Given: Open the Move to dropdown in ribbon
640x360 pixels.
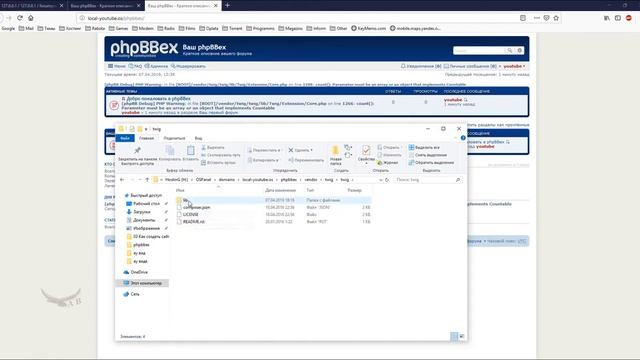Looking at the screenshot, I should pyautogui.click(x=264, y=150).
